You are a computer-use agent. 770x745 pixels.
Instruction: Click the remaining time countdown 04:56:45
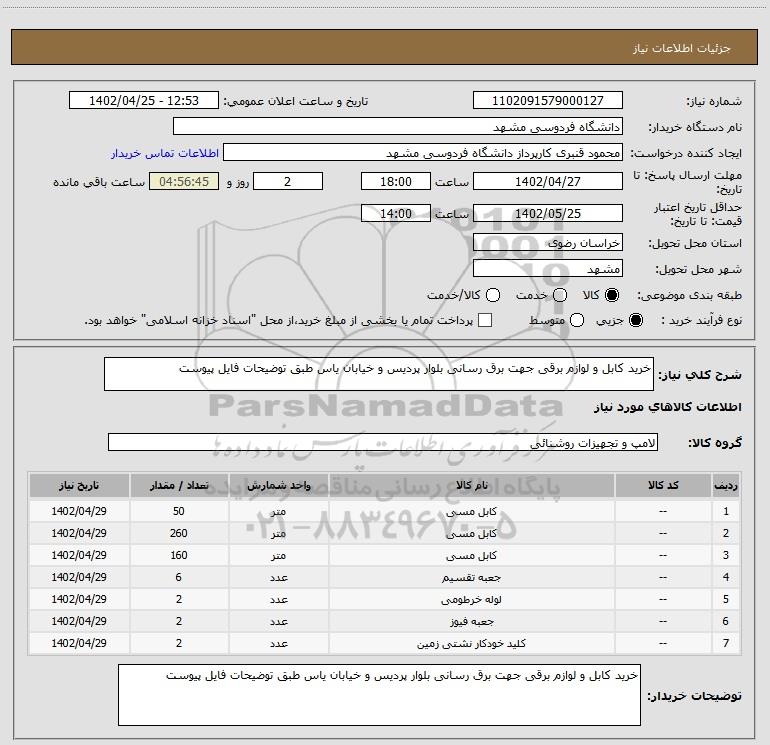184,181
